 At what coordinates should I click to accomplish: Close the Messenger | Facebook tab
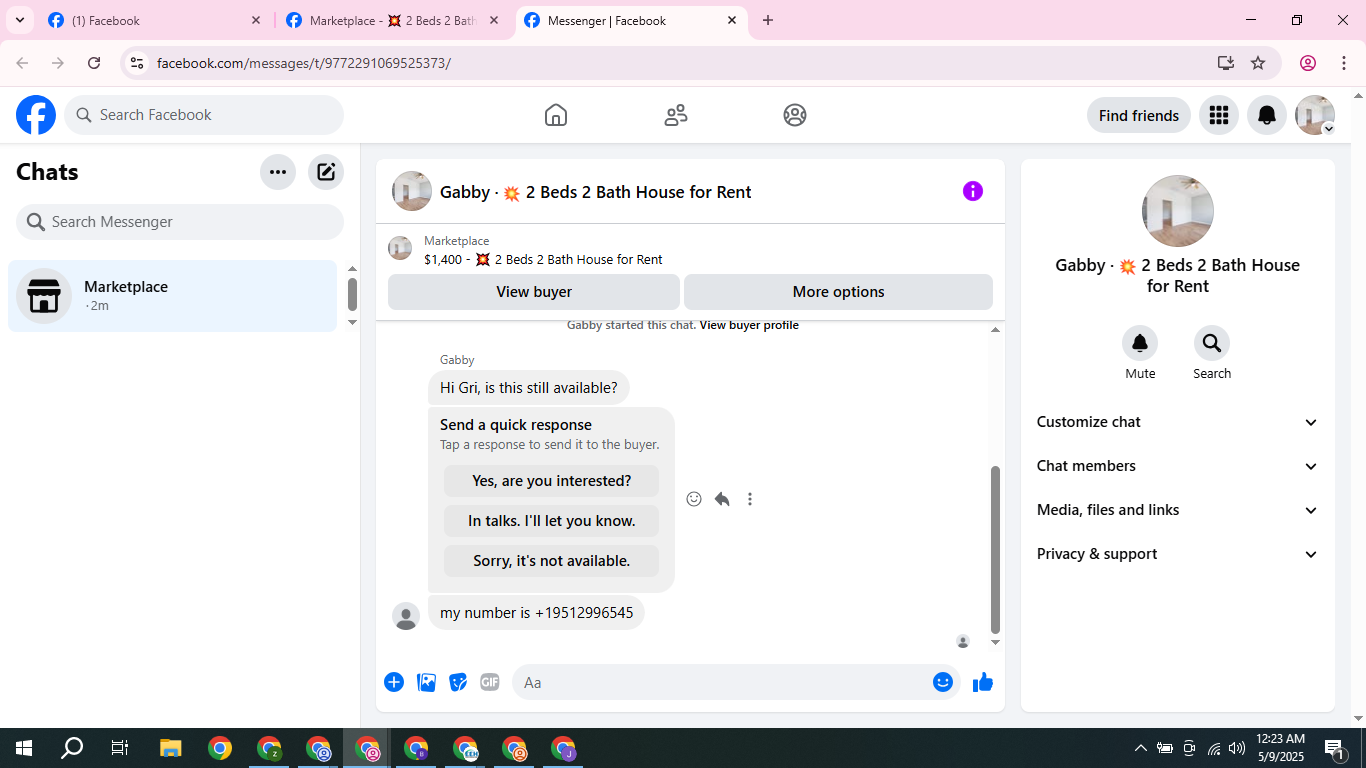[732, 20]
